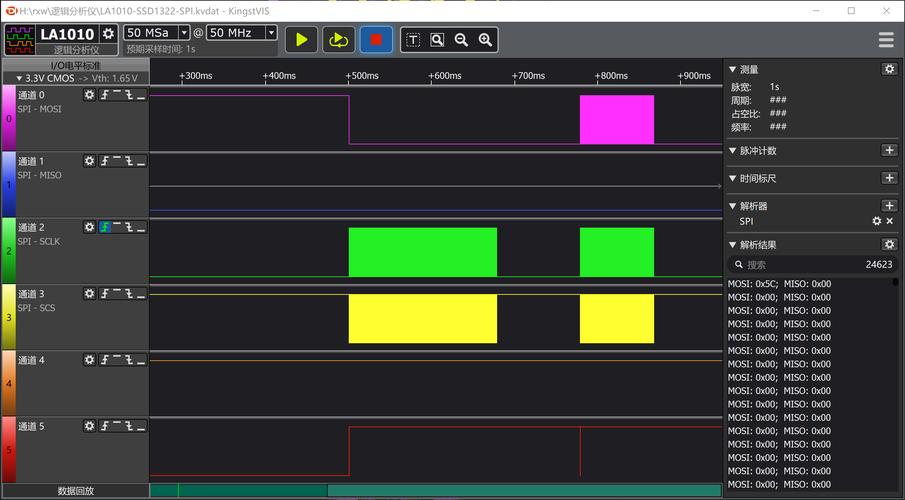Image resolution: width=905 pixels, height=500 pixels.
Task: Click the zoom-to-fit magnifier icon
Action: [437, 40]
